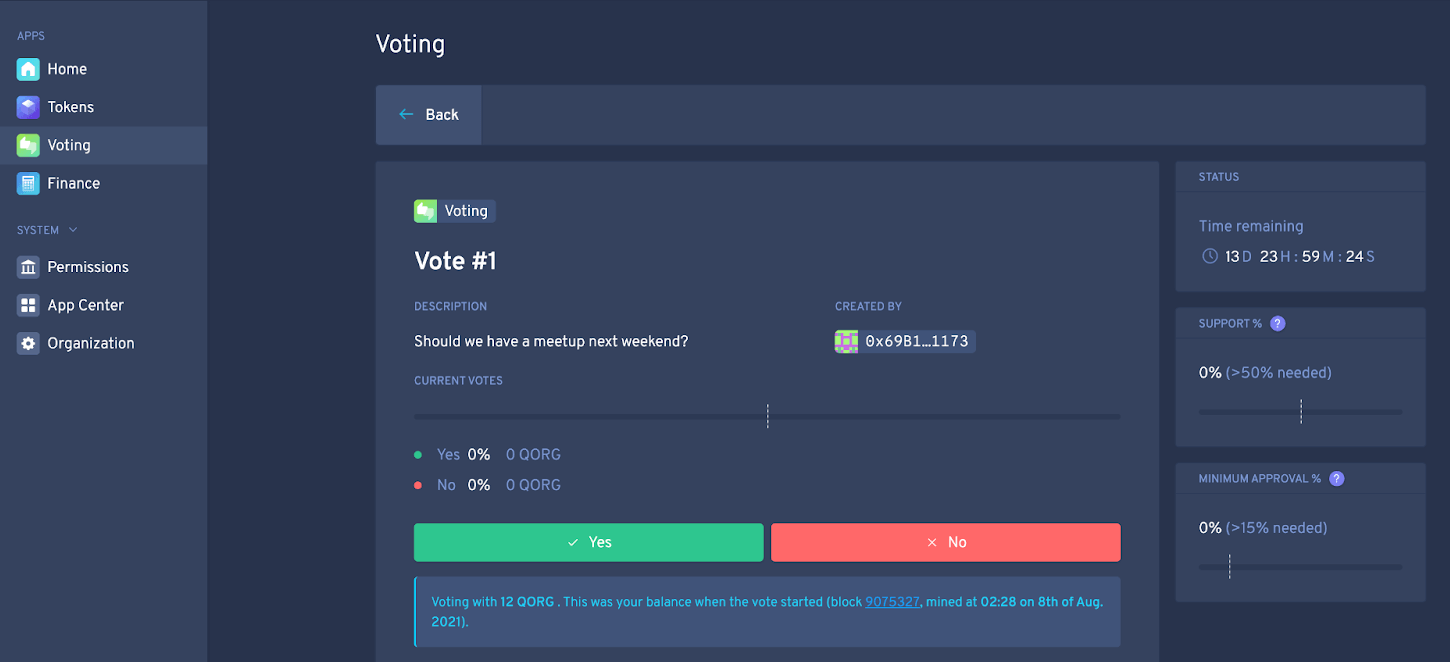Click the Voting badge above Vote #1

(454, 210)
